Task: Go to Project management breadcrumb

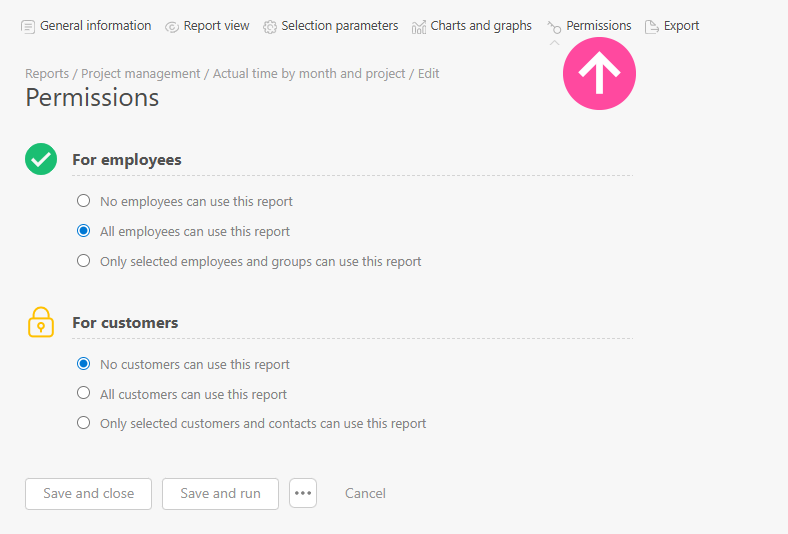Action: point(141,74)
